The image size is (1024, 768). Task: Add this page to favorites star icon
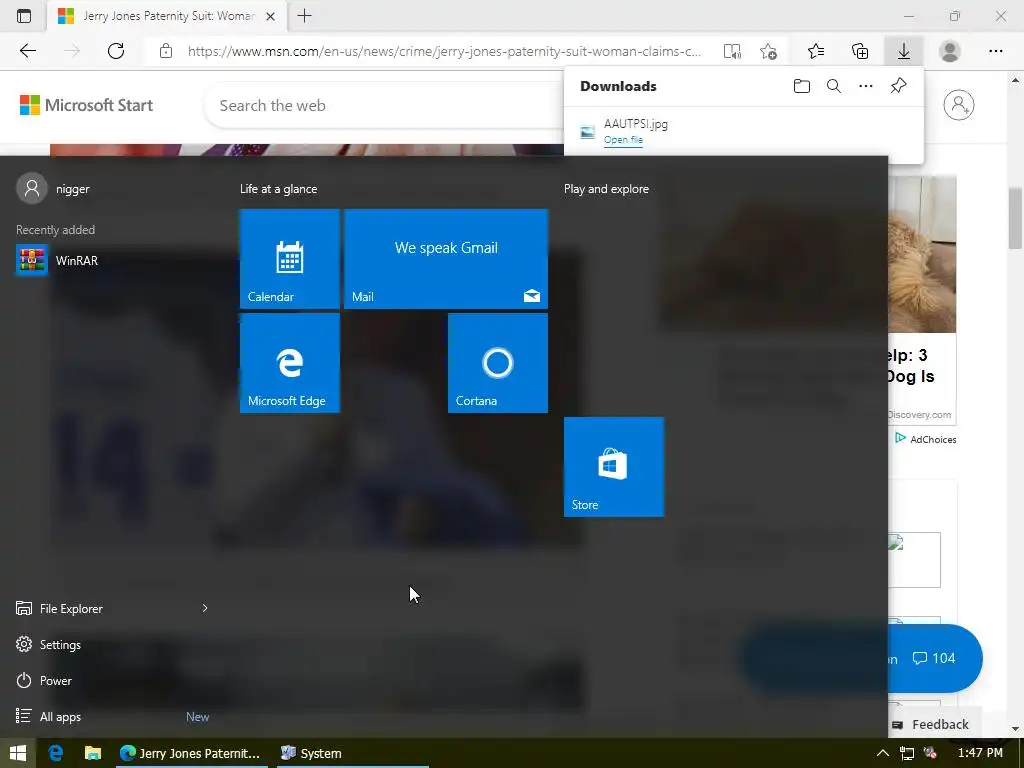pyautogui.click(x=769, y=51)
